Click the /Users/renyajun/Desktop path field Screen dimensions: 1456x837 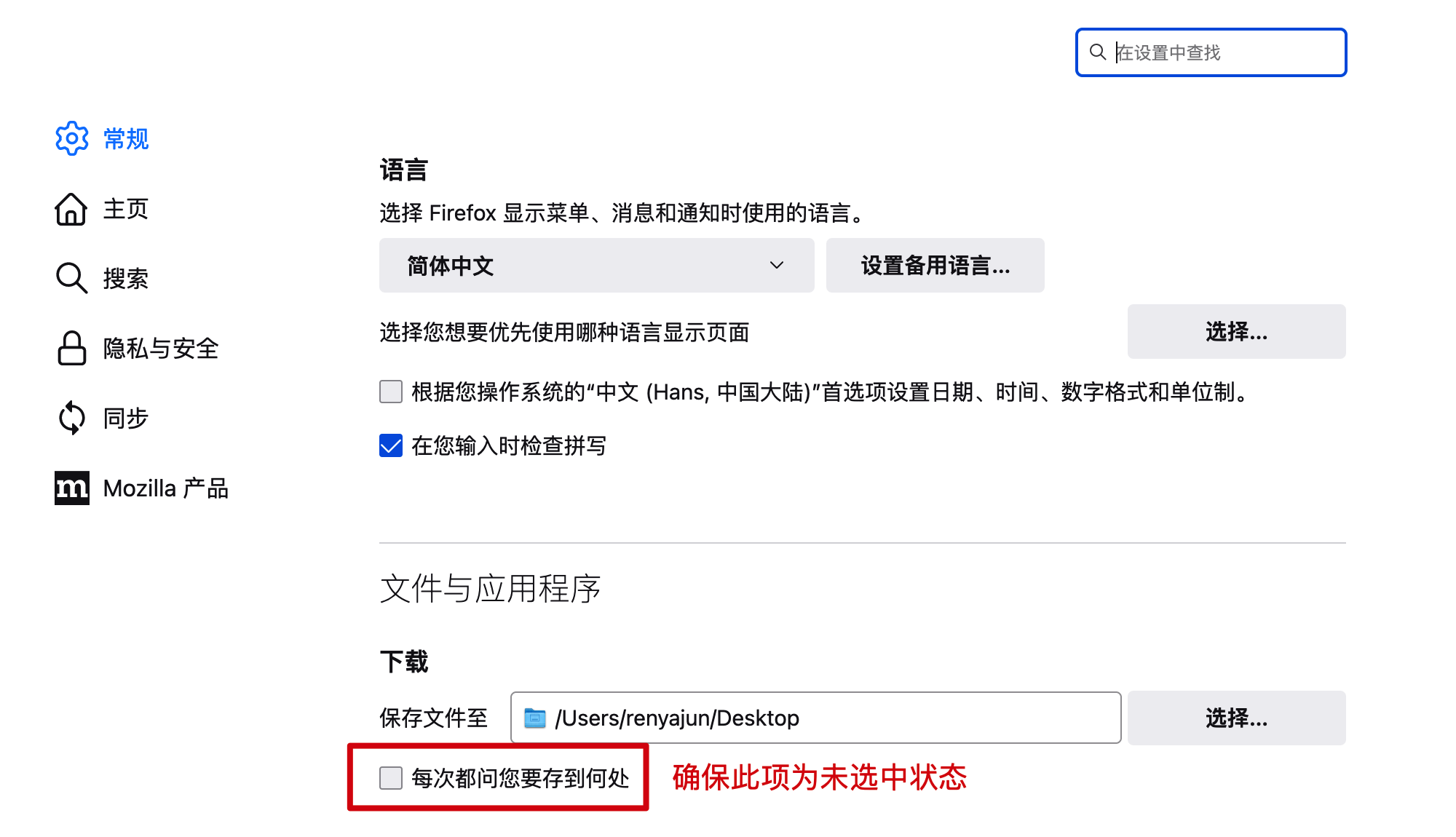[815, 718]
